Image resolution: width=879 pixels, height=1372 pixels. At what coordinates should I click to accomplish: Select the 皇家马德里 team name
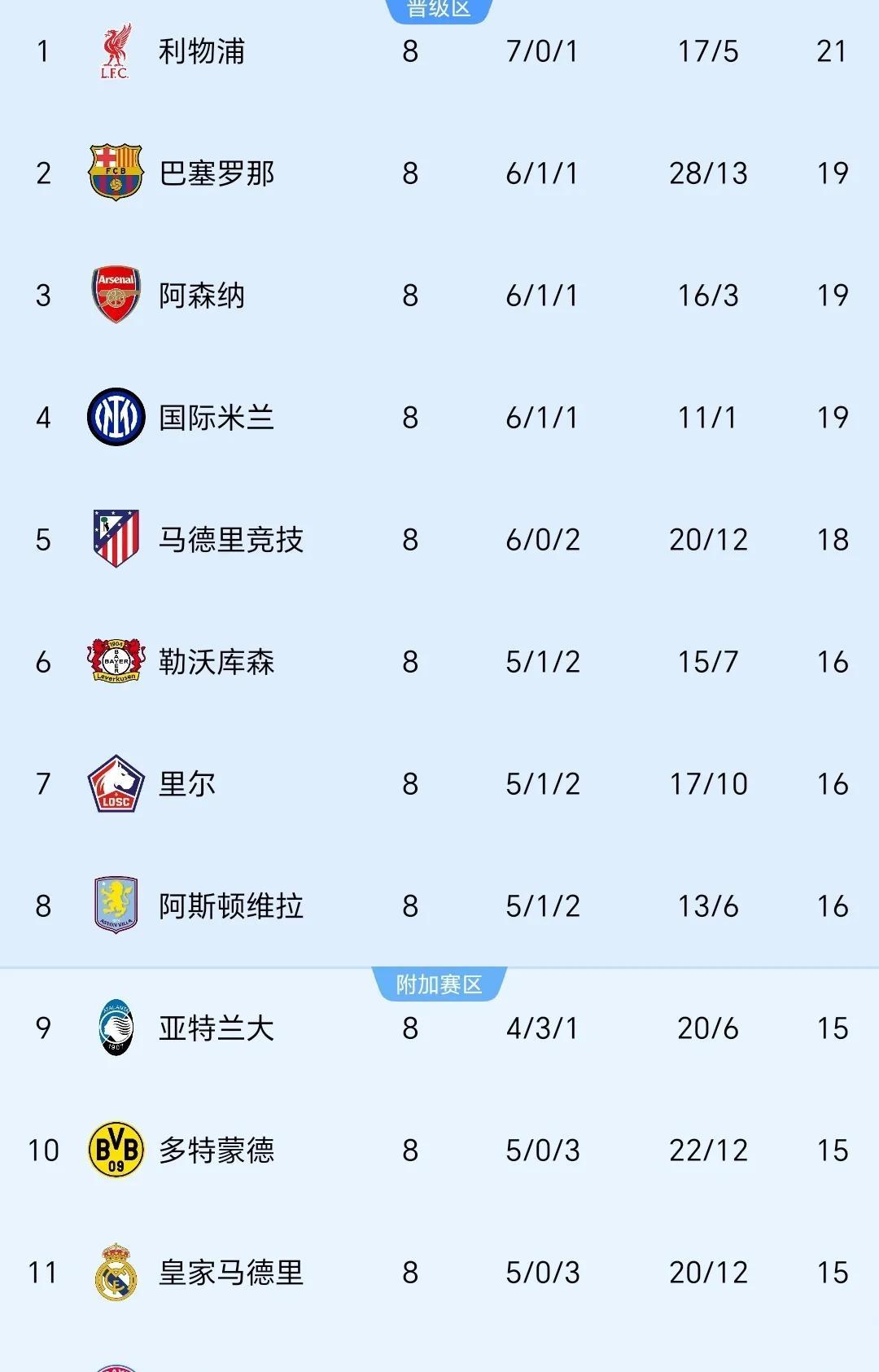(231, 1272)
